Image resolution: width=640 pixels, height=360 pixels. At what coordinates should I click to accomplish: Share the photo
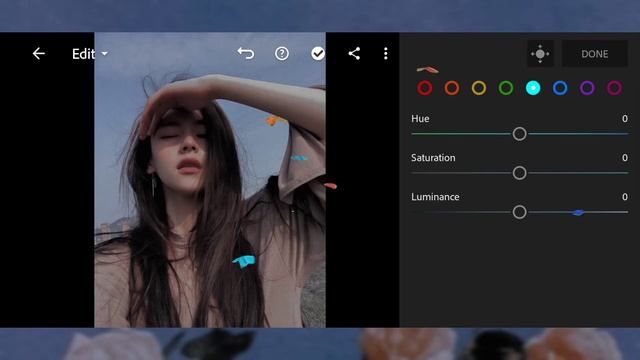click(x=354, y=53)
